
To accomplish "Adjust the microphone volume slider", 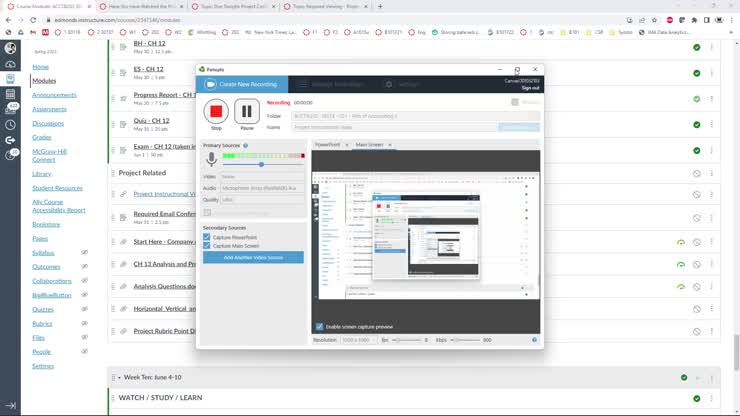I will pyautogui.click(x=262, y=164).
